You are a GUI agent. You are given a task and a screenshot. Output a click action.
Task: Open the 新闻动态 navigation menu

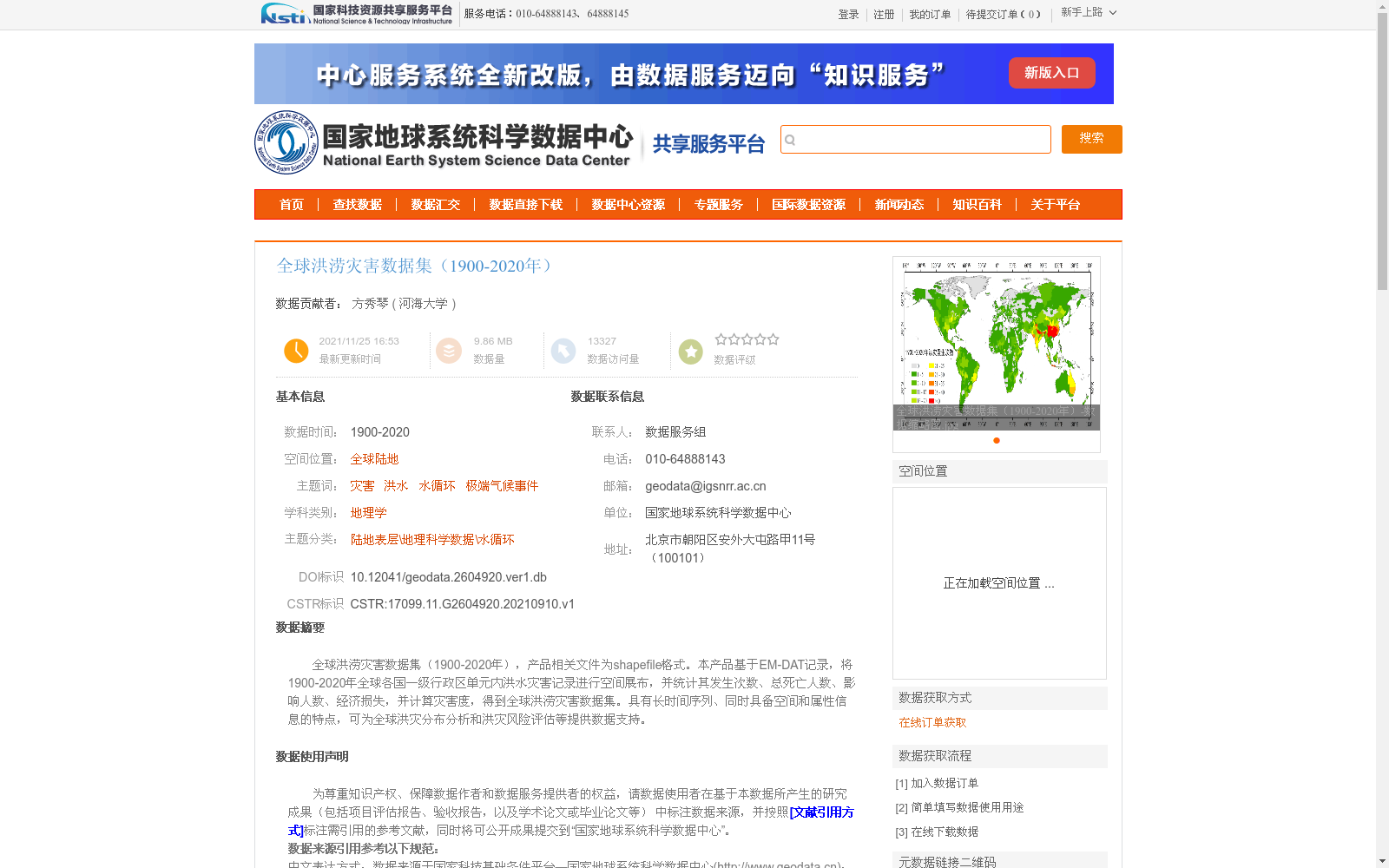click(899, 205)
